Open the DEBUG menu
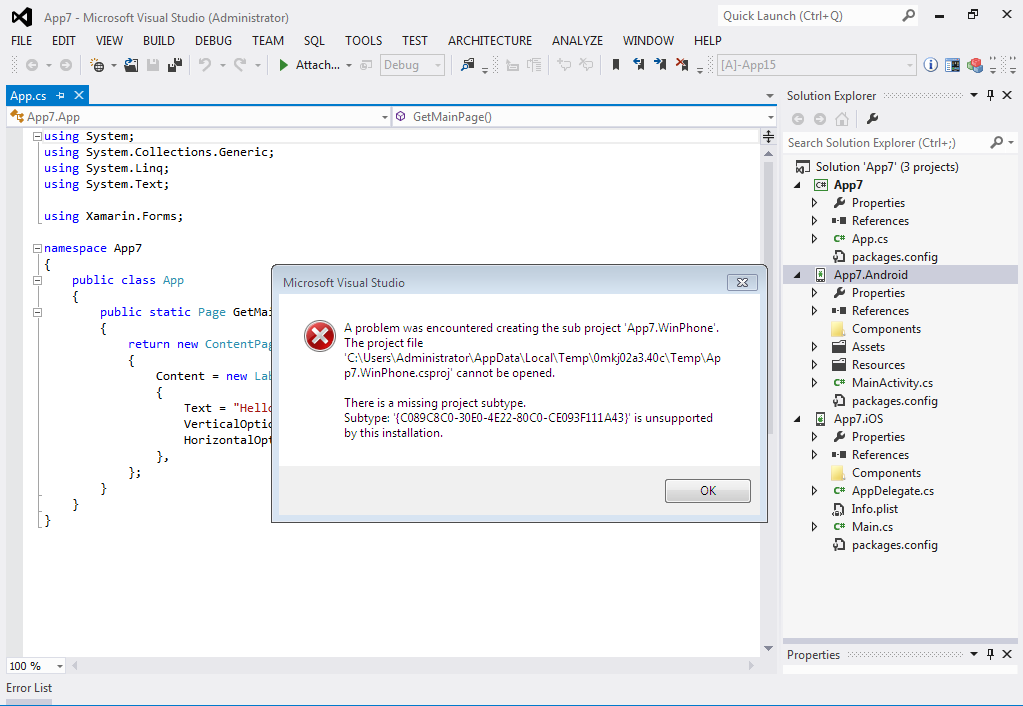This screenshot has width=1023, height=706. click(213, 40)
